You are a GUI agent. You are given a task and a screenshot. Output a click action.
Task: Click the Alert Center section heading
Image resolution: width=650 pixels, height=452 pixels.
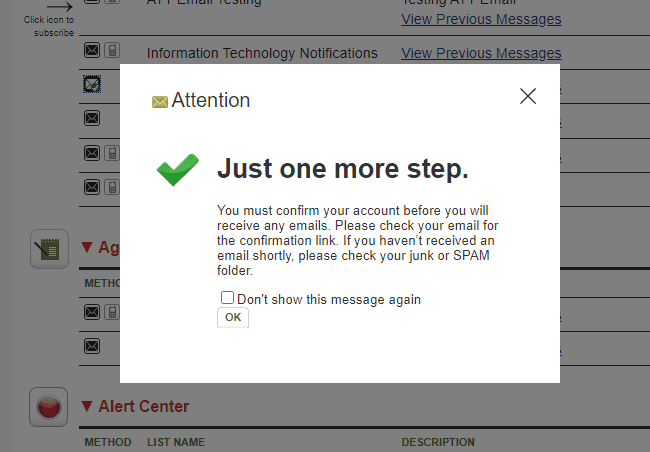144,406
